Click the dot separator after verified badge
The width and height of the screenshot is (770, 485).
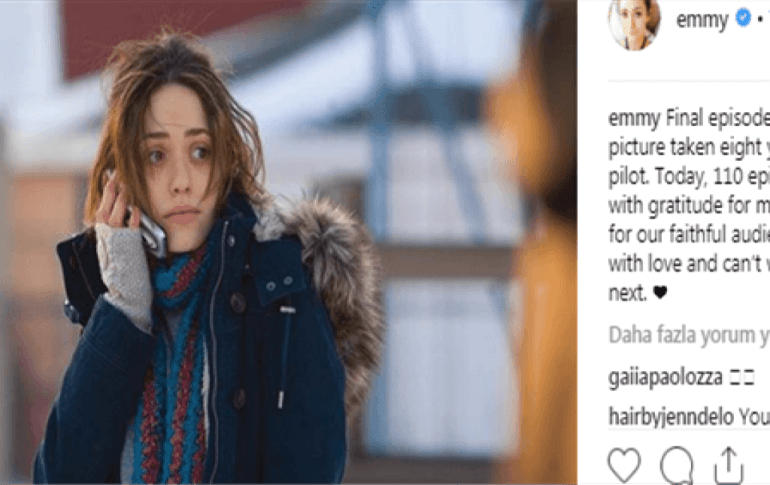[x=760, y=19]
